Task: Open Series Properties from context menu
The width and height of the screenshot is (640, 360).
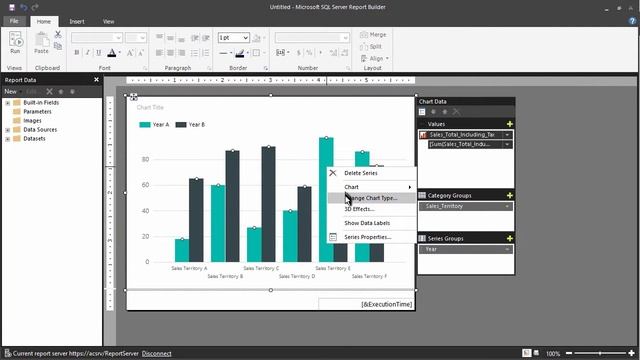Action: (372, 237)
